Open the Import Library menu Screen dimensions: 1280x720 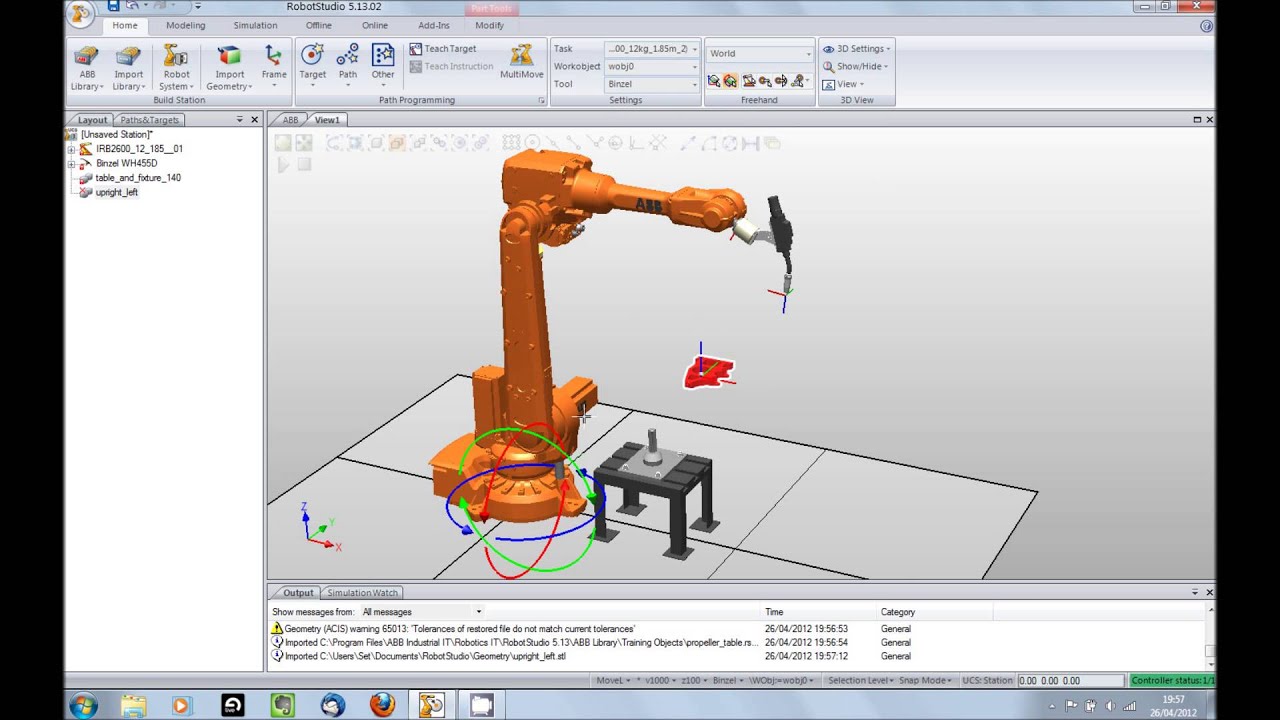(x=128, y=68)
